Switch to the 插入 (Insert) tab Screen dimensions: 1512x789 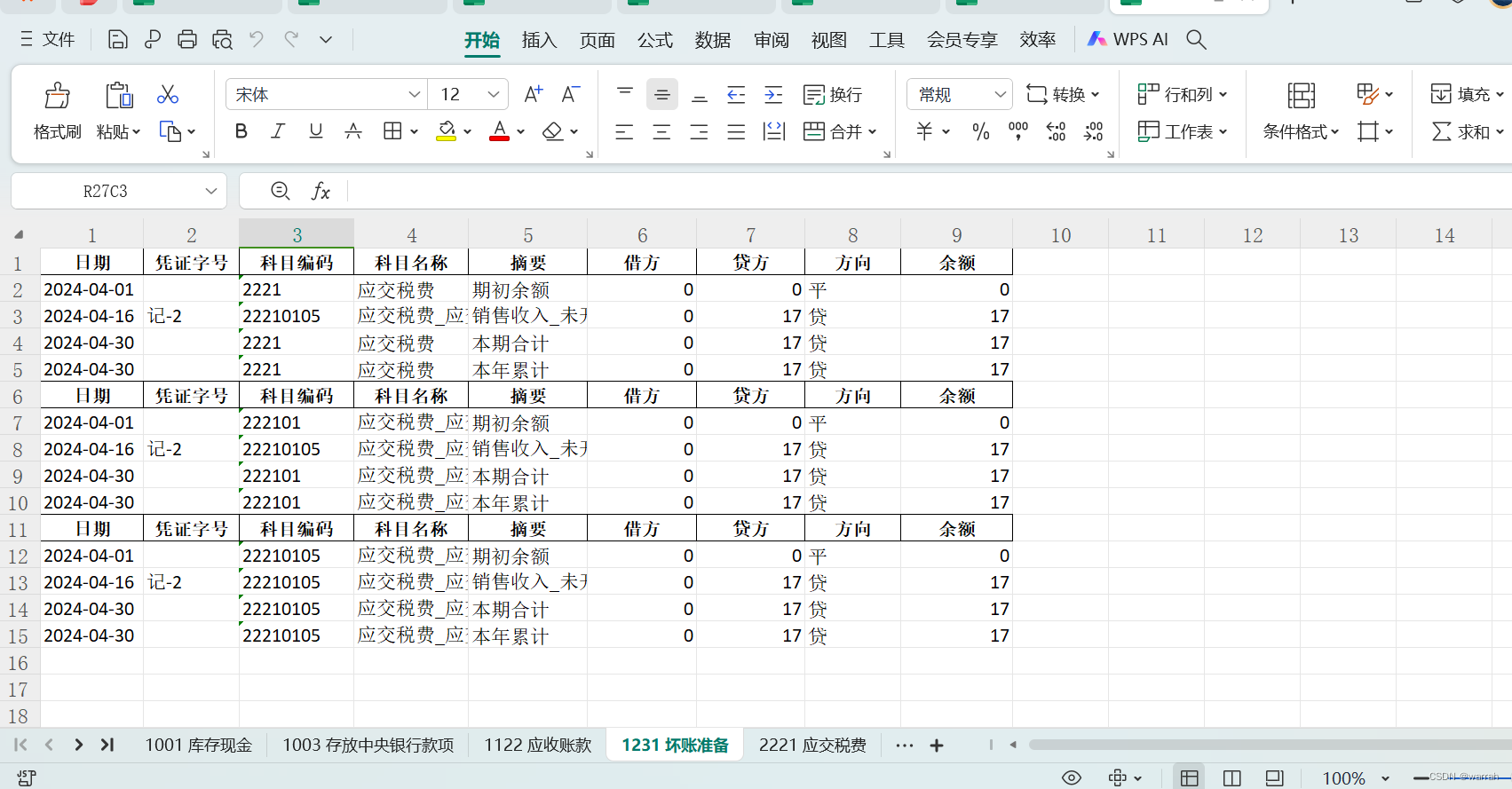pyautogui.click(x=539, y=40)
